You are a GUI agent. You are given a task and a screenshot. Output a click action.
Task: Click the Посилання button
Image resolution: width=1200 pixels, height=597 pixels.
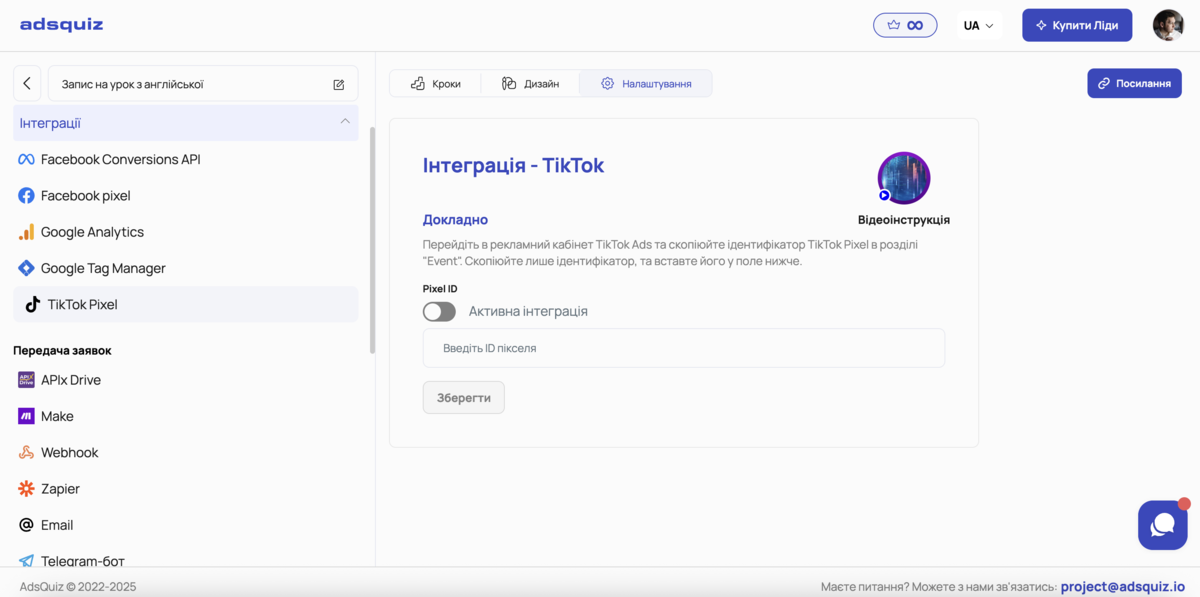coord(1134,83)
